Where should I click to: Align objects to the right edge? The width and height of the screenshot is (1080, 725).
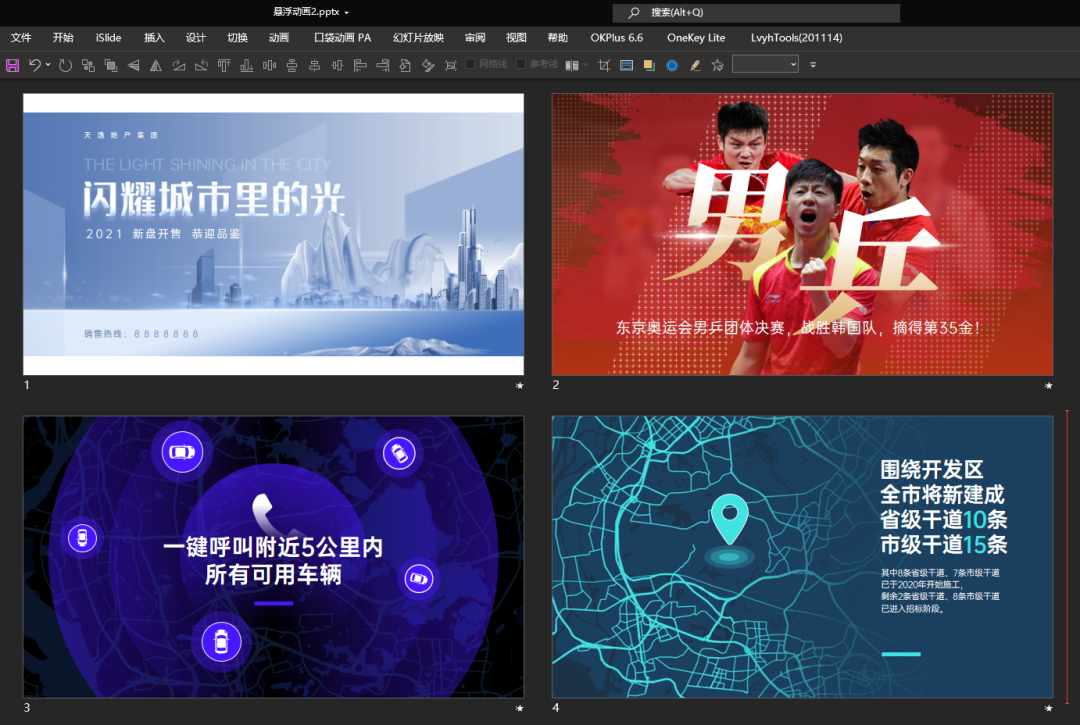[x=382, y=65]
